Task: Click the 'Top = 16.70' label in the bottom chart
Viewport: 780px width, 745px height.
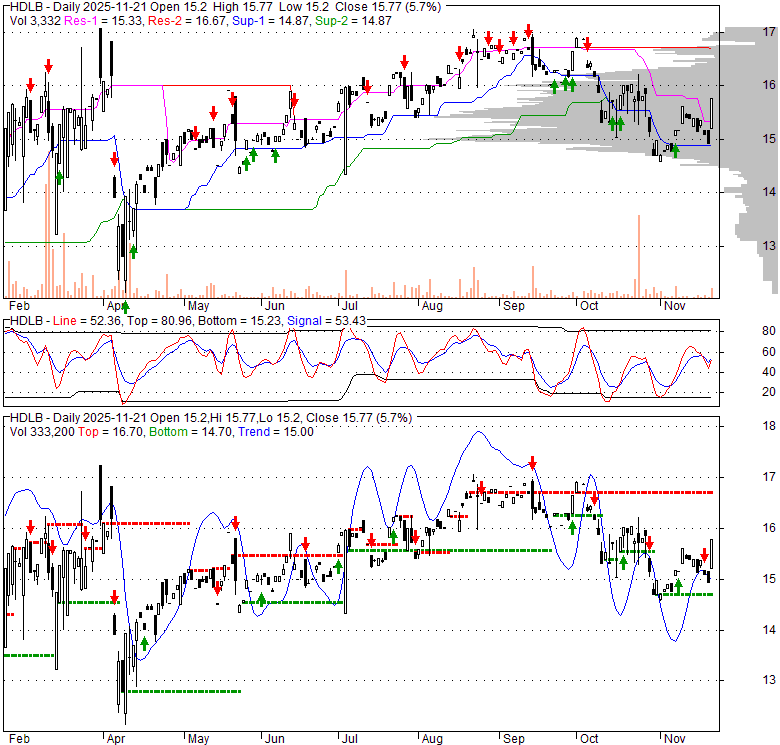Action: 110,432
